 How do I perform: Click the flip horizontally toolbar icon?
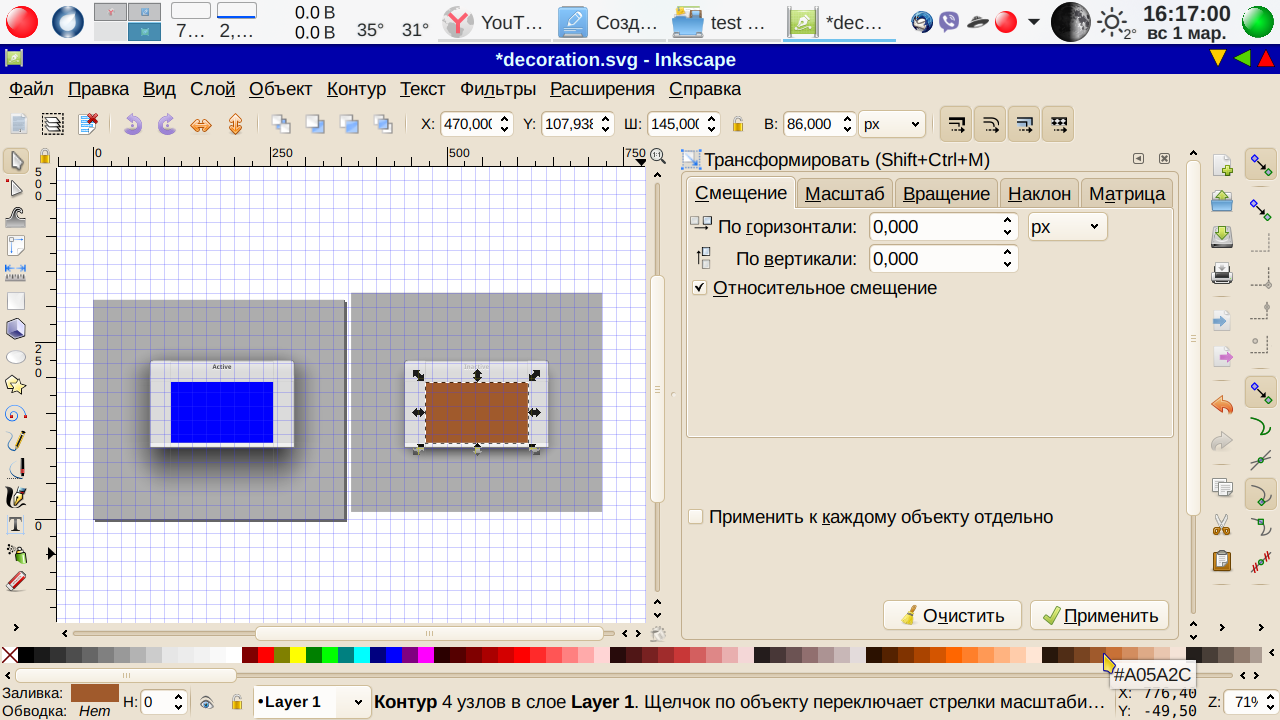coord(201,125)
